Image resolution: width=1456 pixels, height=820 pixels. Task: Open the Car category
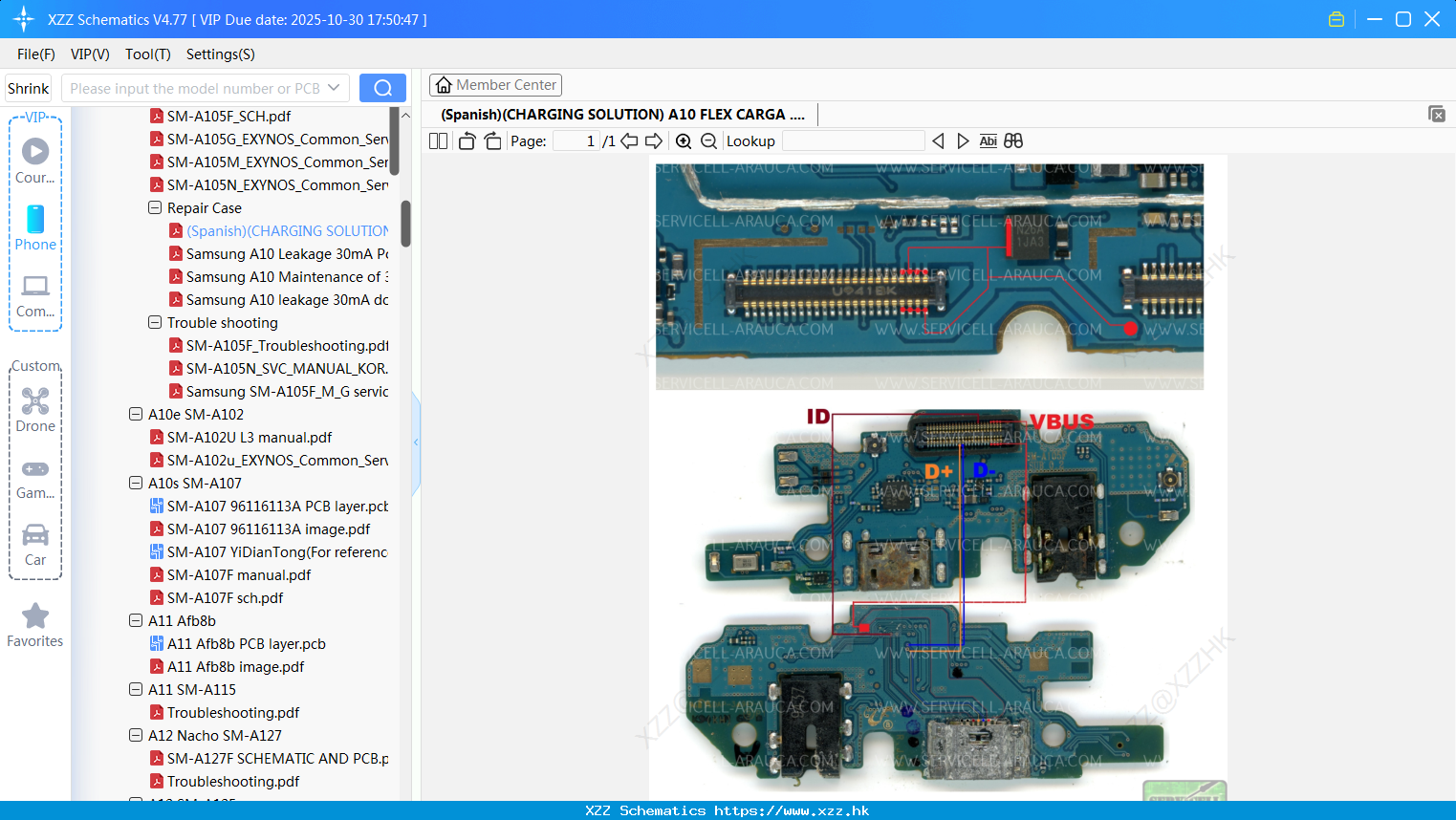(x=35, y=545)
